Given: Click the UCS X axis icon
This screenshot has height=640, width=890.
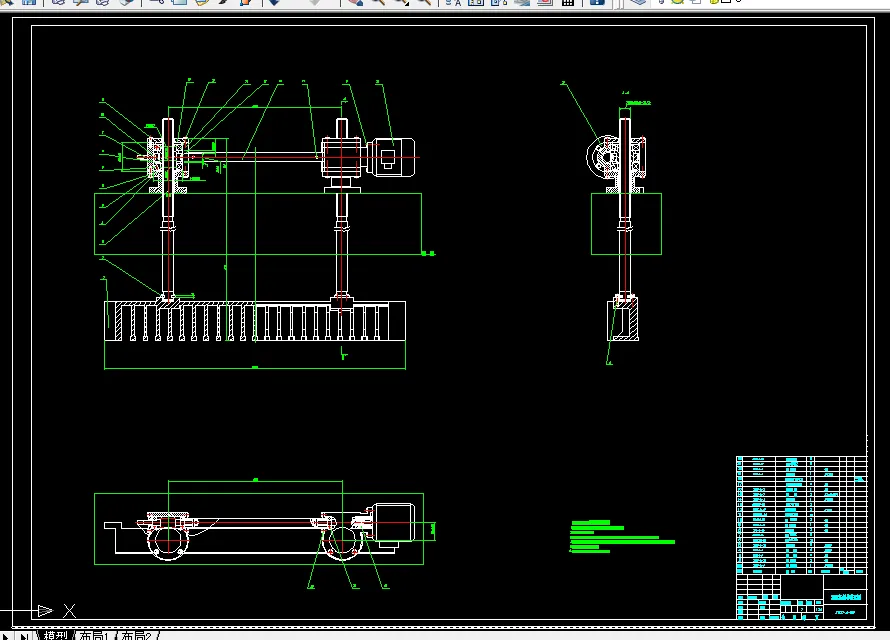Looking at the screenshot, I should (x=69, y=610).
